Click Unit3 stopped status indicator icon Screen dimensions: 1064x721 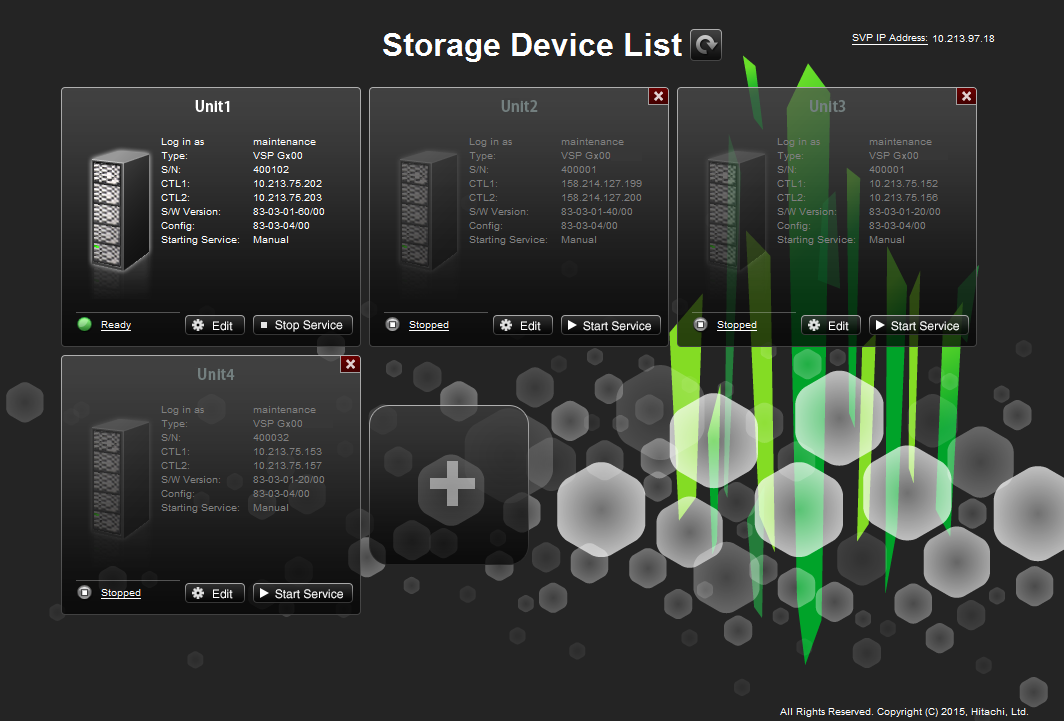click(700, 324)
